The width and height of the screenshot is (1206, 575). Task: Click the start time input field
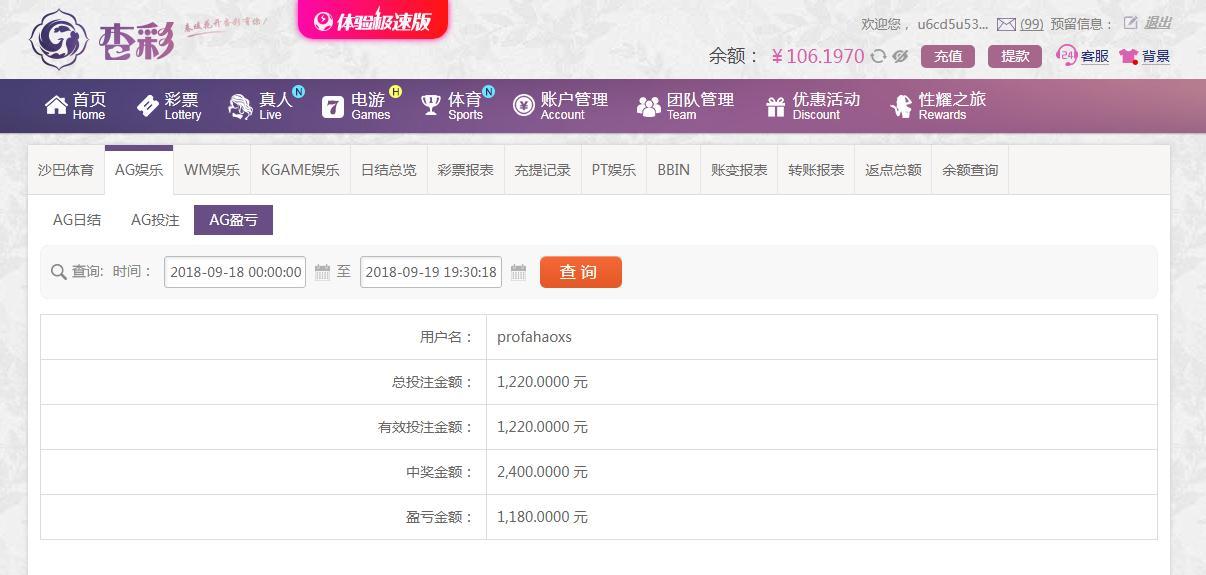point(235,272)
